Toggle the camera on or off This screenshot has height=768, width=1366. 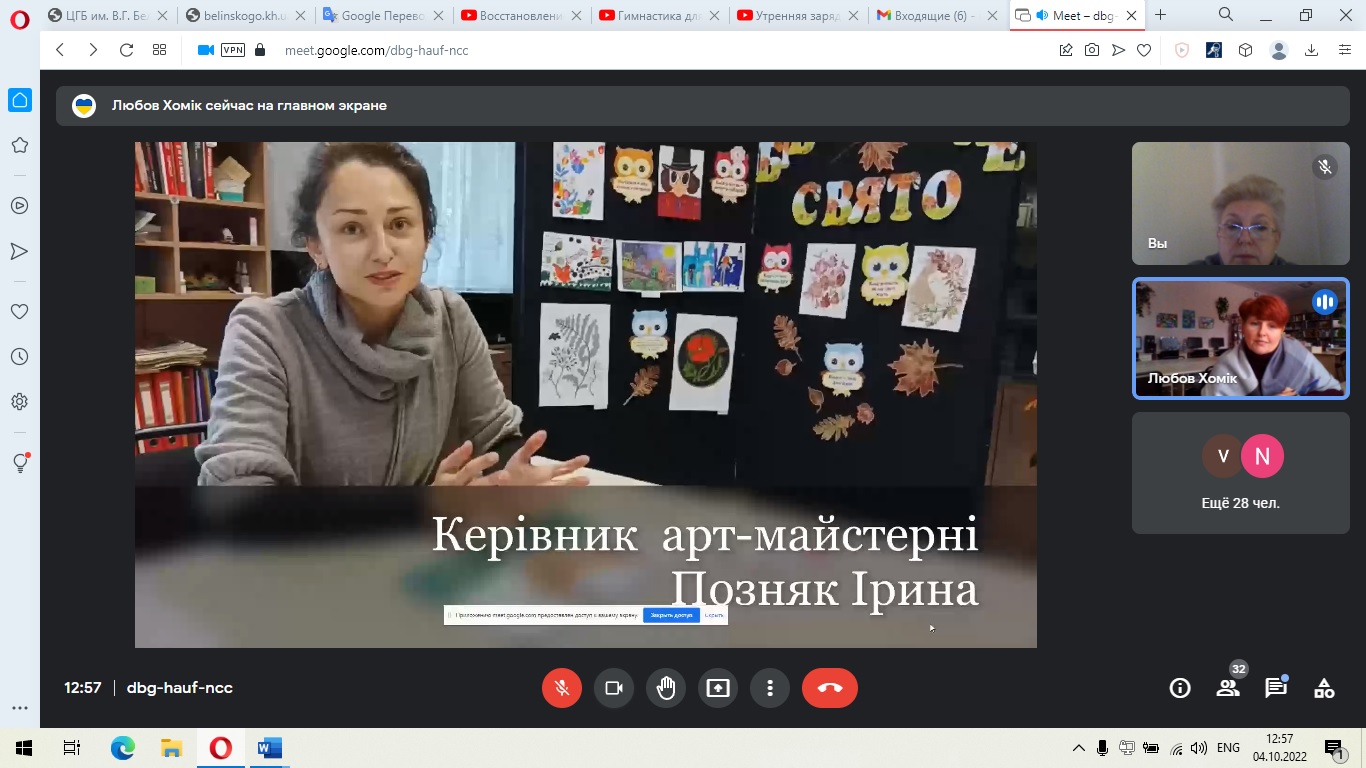coord(614,688)
